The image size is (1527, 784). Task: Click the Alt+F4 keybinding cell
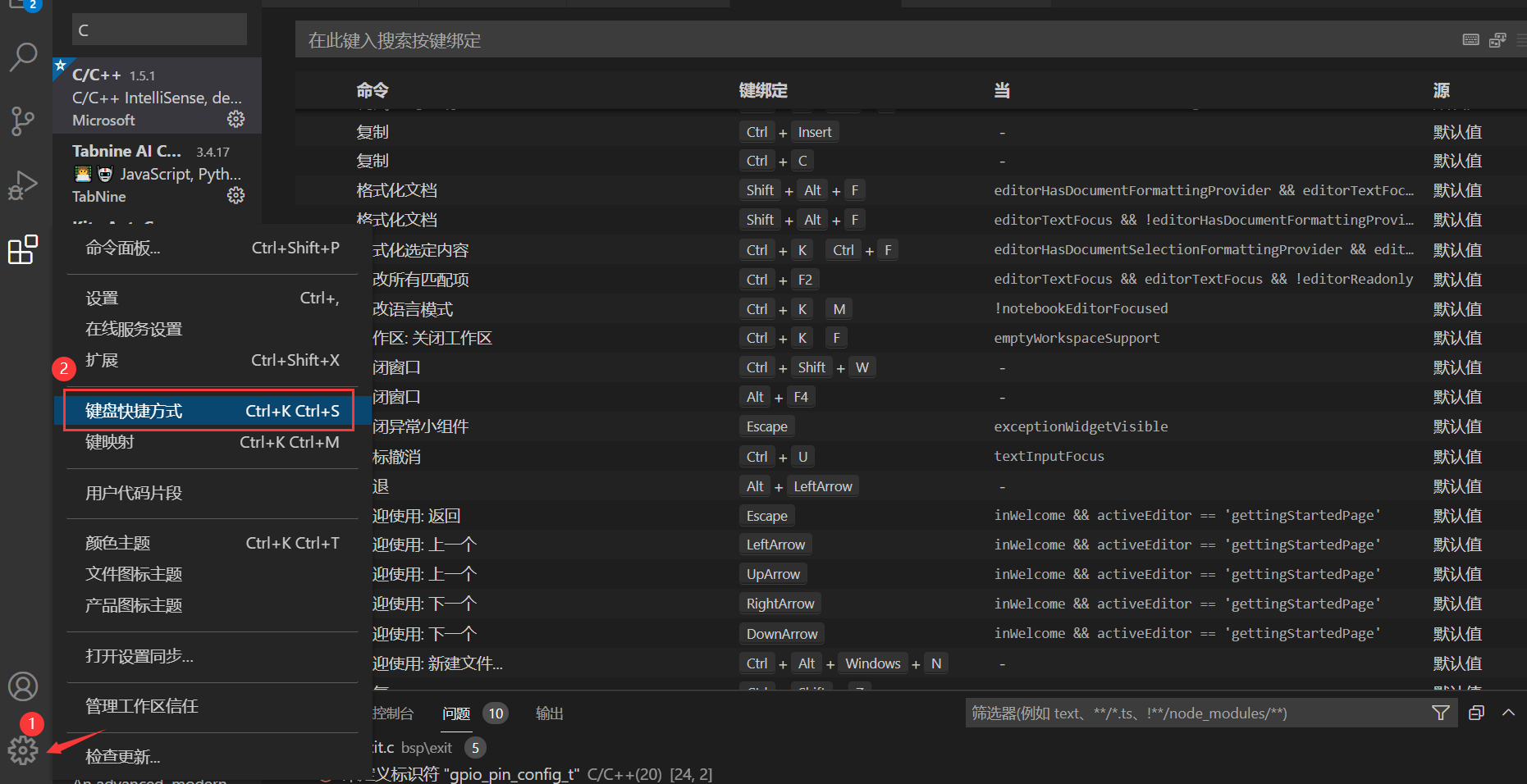click(x=777, y=397)
